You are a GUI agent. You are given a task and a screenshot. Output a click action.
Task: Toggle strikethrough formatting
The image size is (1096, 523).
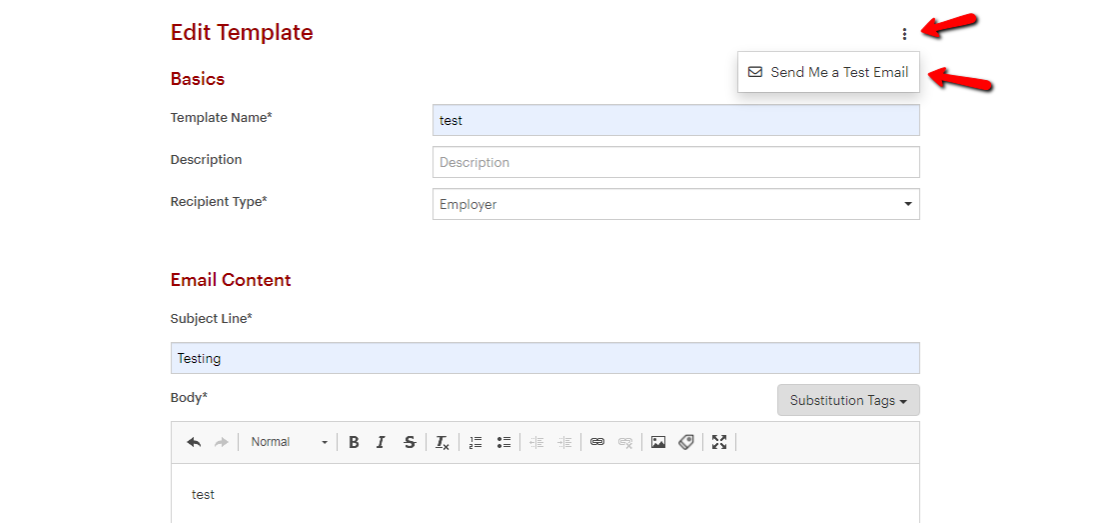coord(409,442)
